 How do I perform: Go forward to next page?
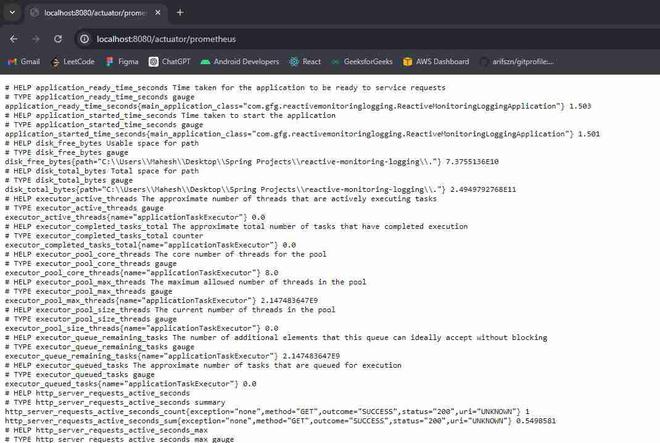[x=36, y=39]
